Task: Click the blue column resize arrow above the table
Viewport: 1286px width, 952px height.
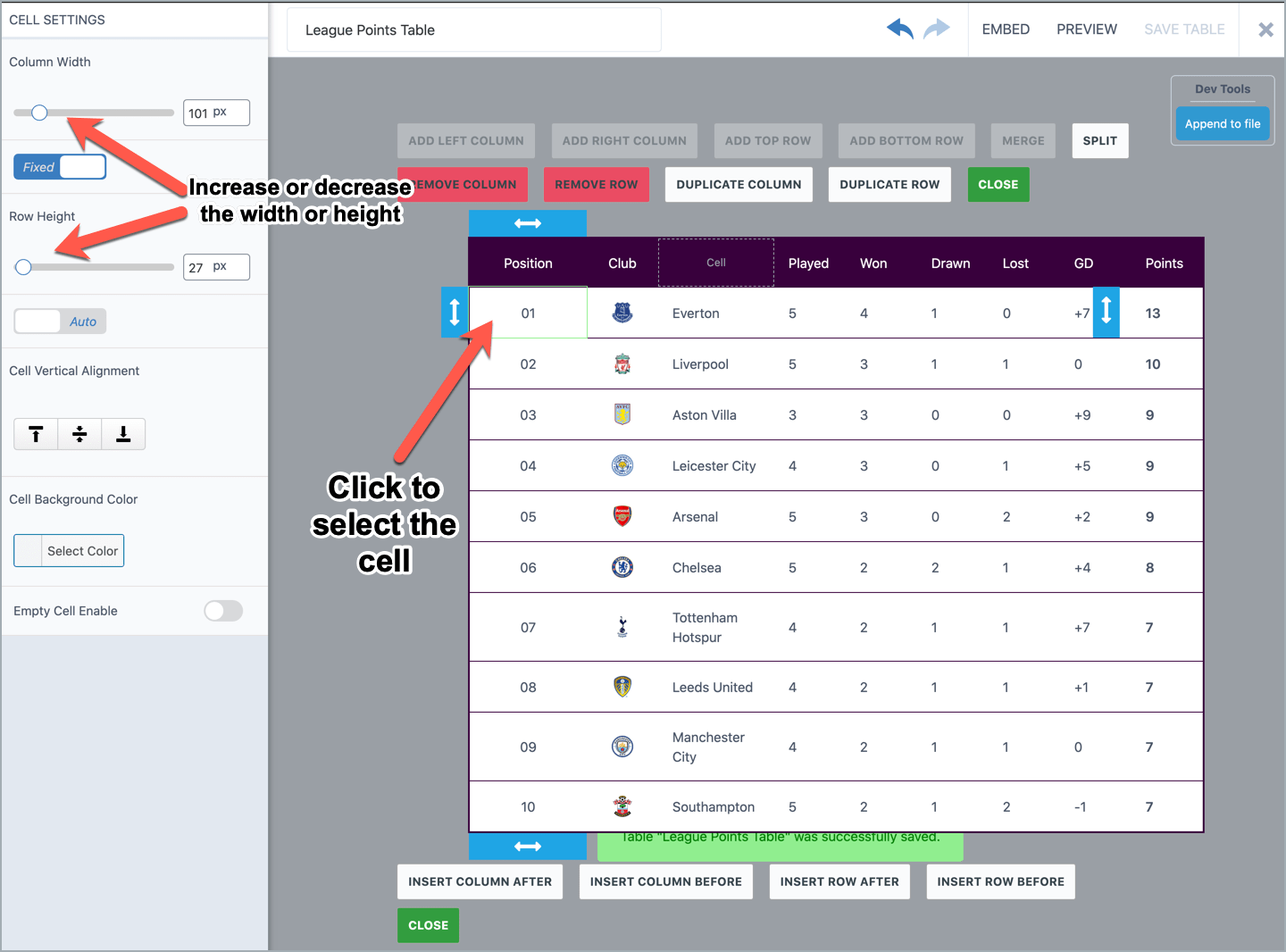Action: (x=527, y=222)
